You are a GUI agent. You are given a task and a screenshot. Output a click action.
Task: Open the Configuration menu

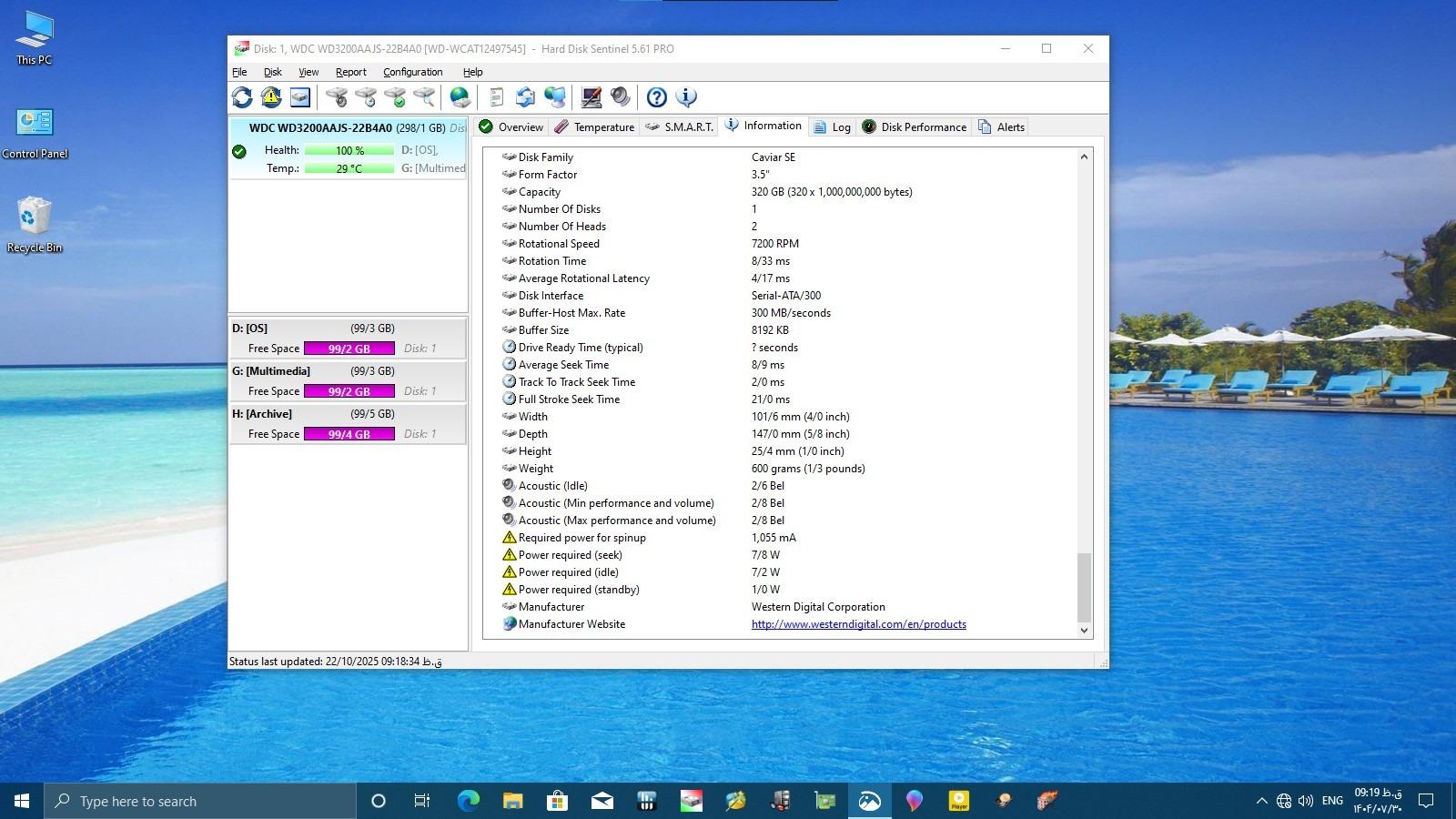tap(412, 72)
